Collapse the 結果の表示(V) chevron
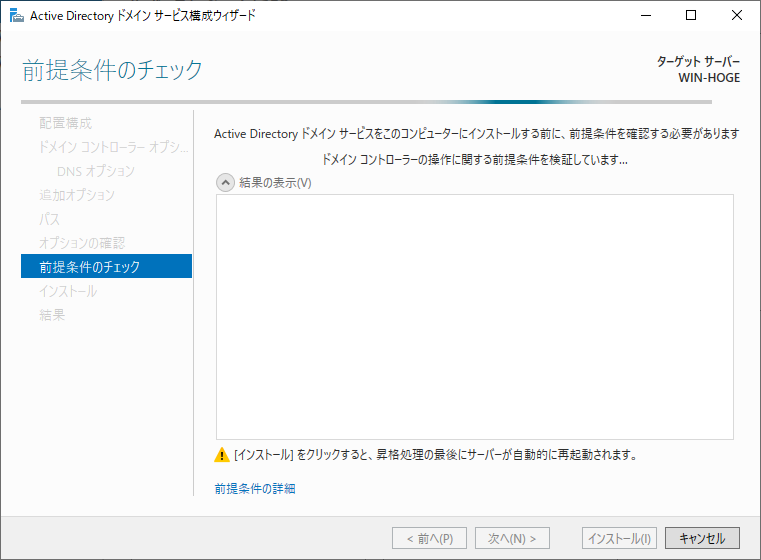The height and width of the screenshot is (560, 761). (225, 183)
